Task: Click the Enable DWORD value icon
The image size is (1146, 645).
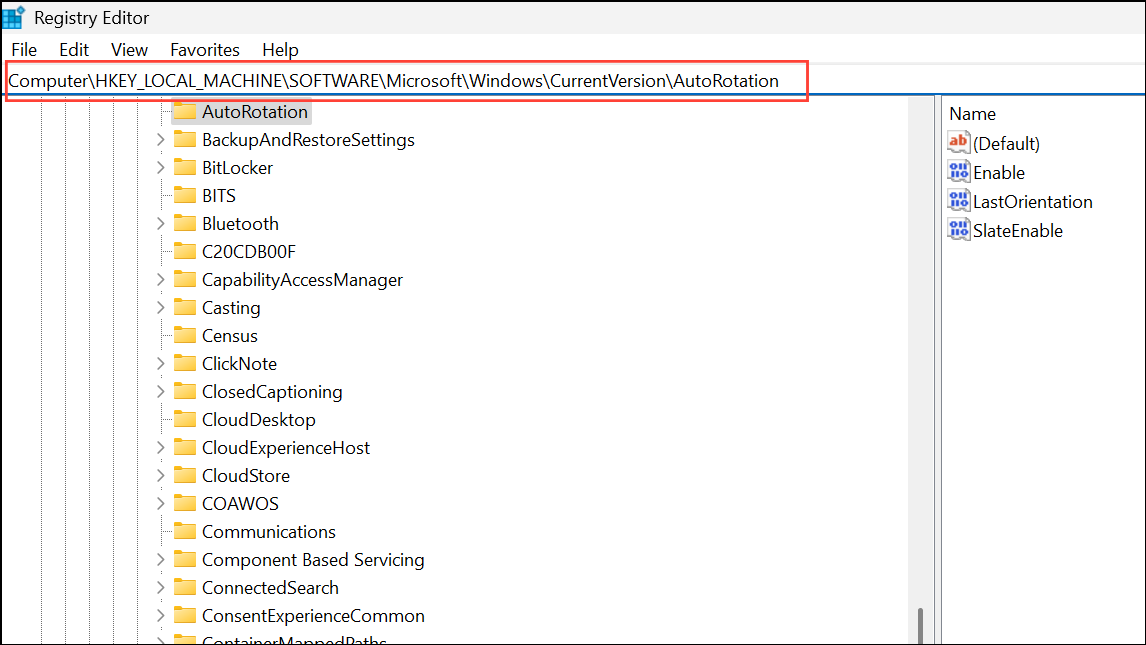Action: click(x=959, y=172)
